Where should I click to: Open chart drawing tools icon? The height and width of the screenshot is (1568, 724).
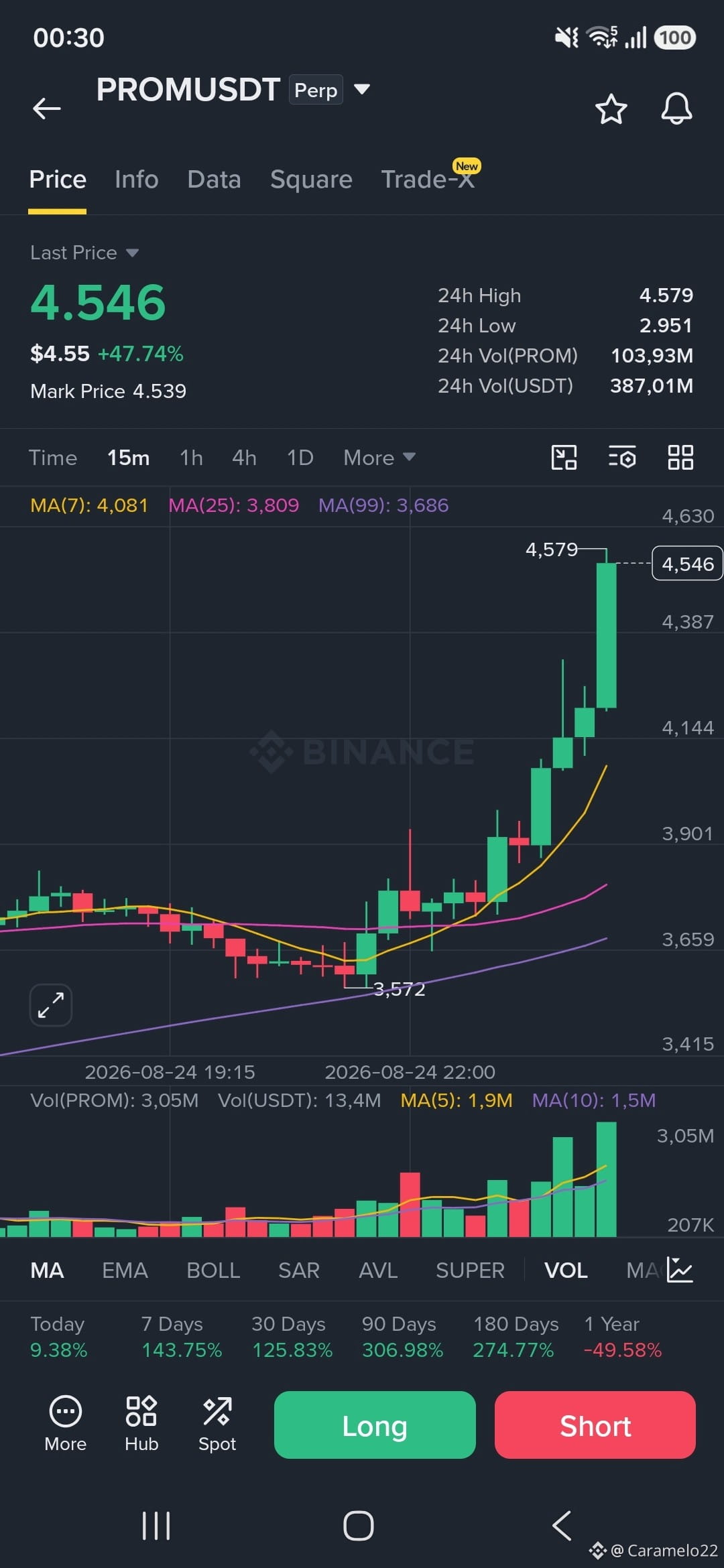tap(564, 458)
